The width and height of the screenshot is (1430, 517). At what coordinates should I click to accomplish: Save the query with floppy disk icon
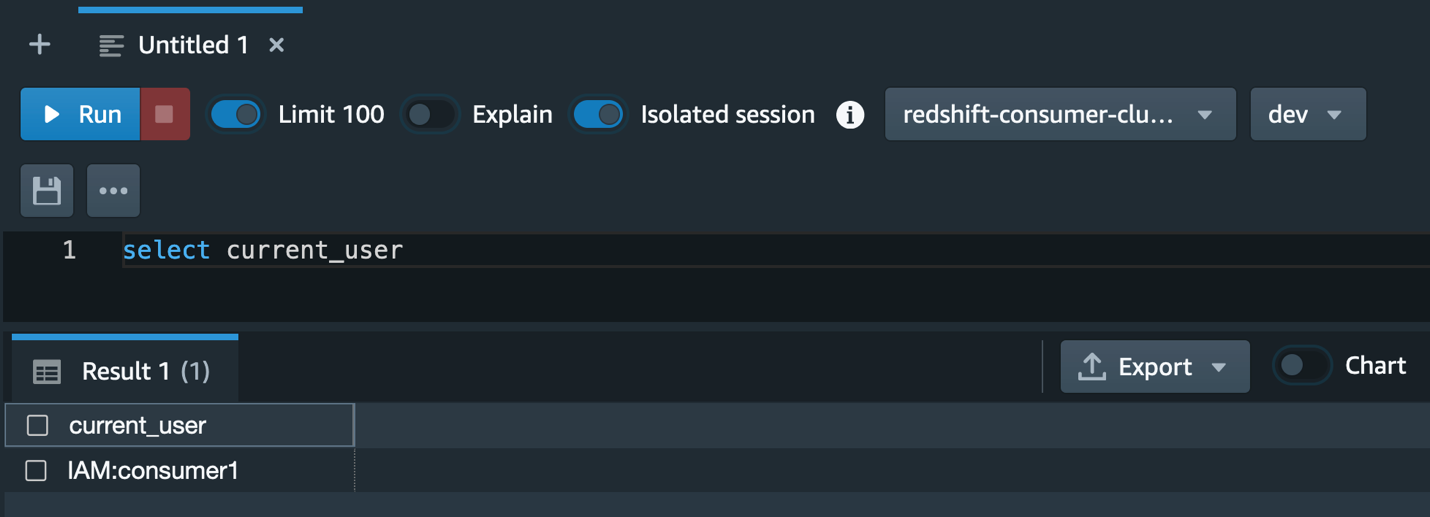pos(47,190)
